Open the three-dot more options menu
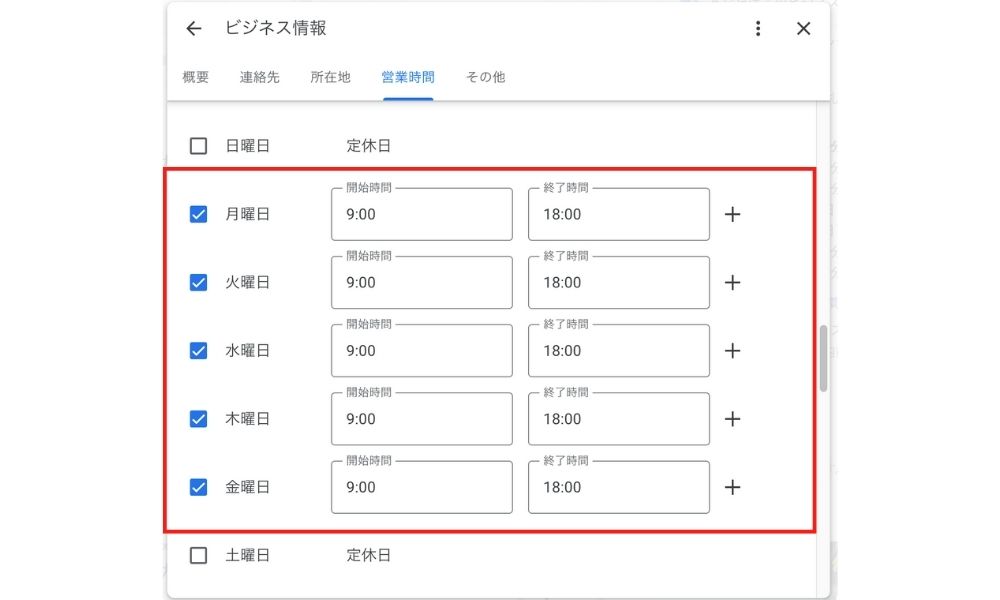This screenshot has width=1000, height=600. (758, 29)
